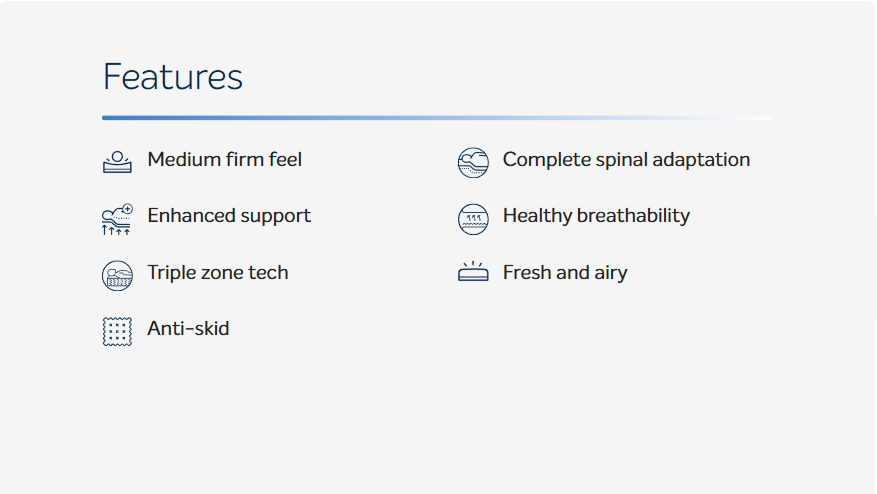Select the Complete spinal adaptation text
Viewport: 877px width, 494px height.
pyautogui.click(x=626, y=160)
